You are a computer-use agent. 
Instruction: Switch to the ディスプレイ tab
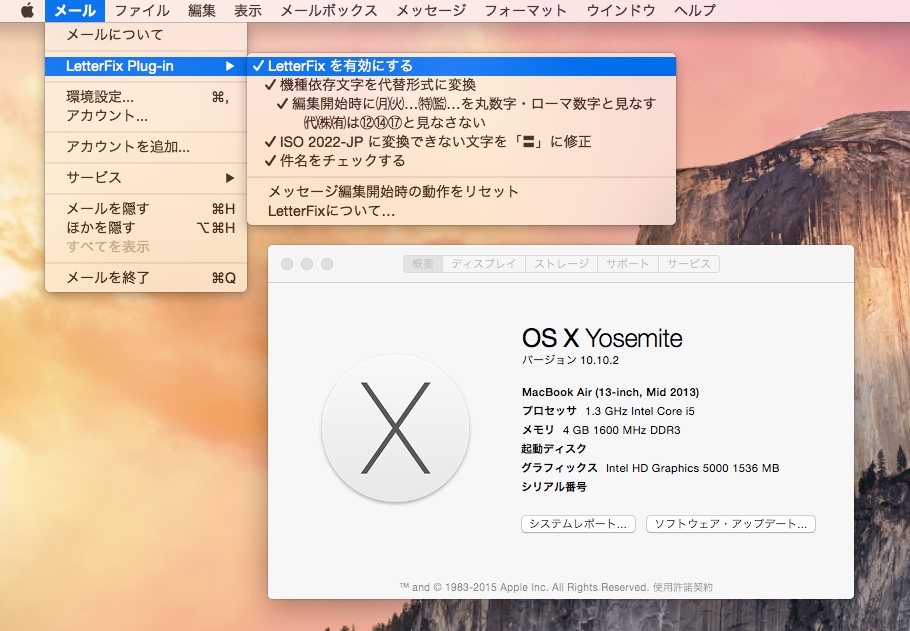pos(484,264)
